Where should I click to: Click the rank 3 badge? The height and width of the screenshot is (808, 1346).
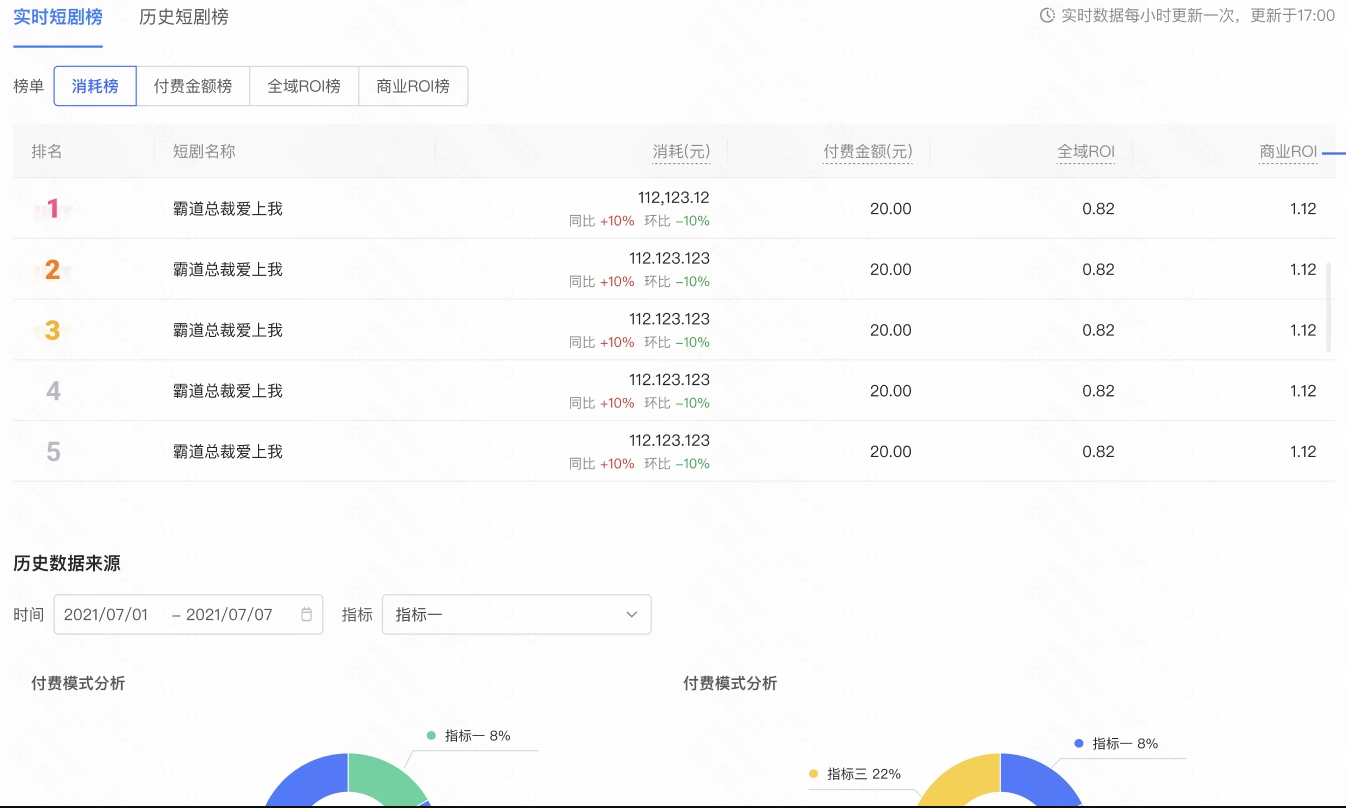tap(53, 331)
